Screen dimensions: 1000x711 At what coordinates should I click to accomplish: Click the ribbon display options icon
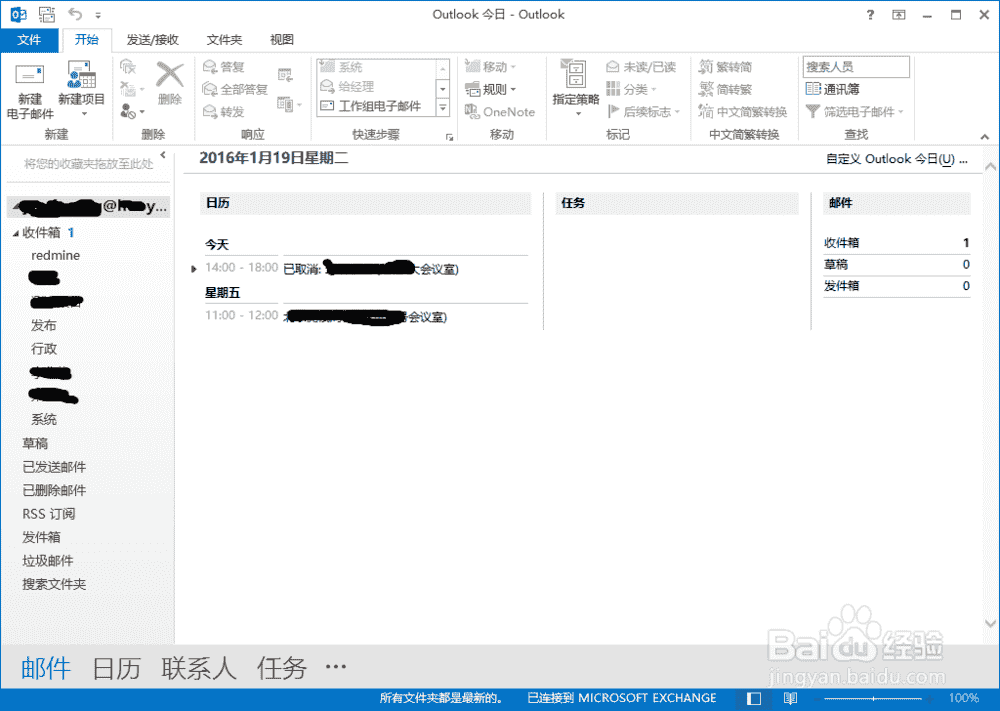pos(899,15)
